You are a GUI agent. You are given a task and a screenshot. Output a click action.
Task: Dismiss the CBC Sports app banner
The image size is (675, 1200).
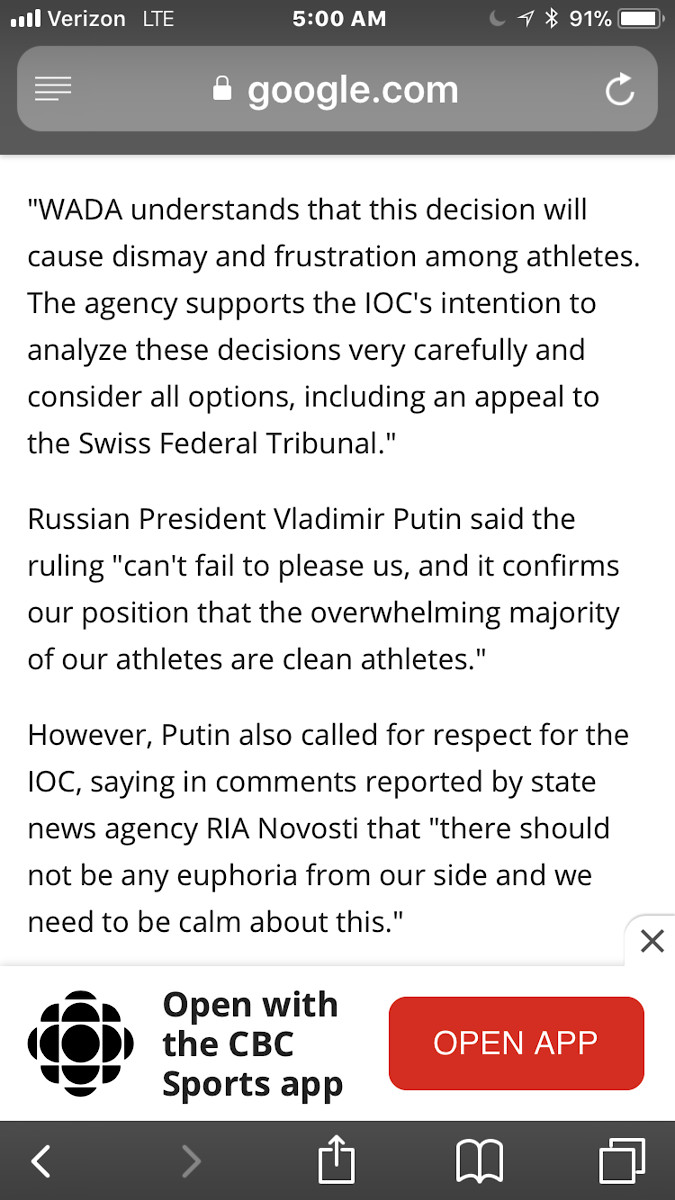pos(651,941)
